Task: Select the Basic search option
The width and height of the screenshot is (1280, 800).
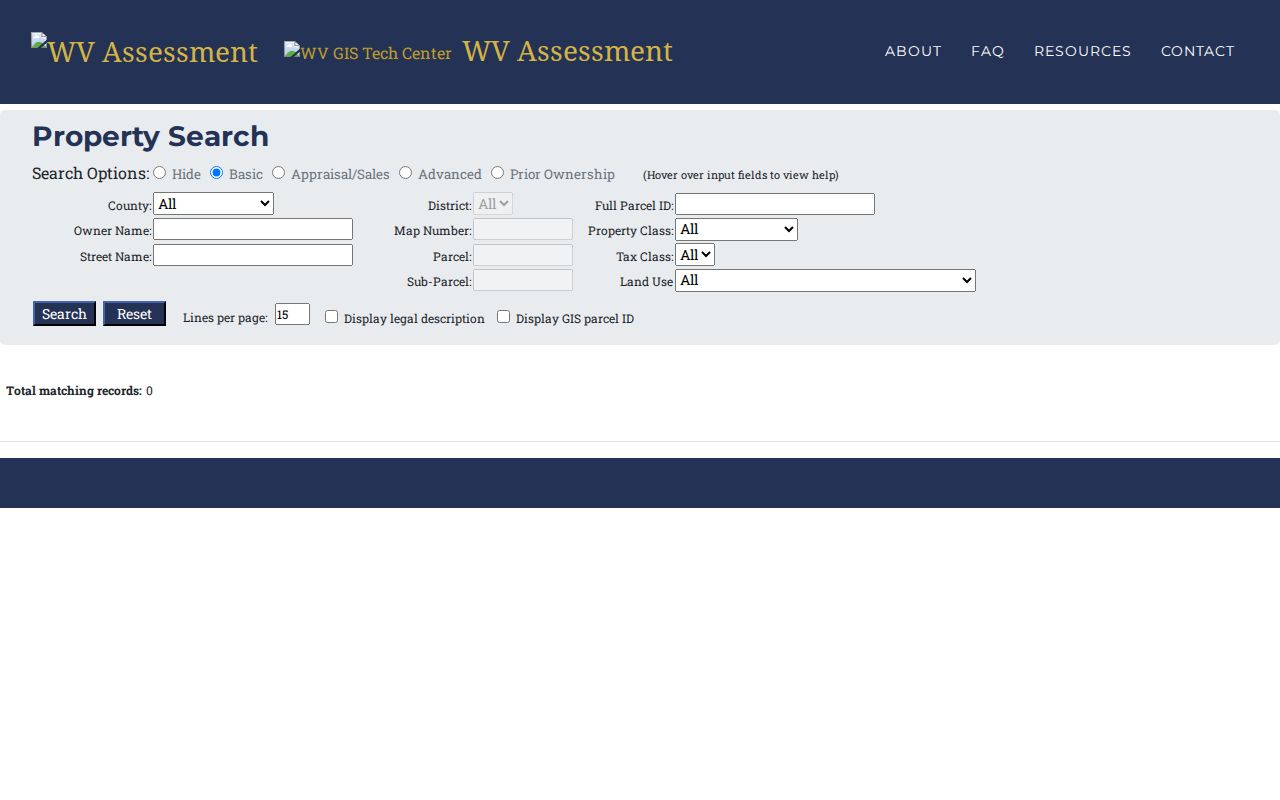Action: [216, 173]
